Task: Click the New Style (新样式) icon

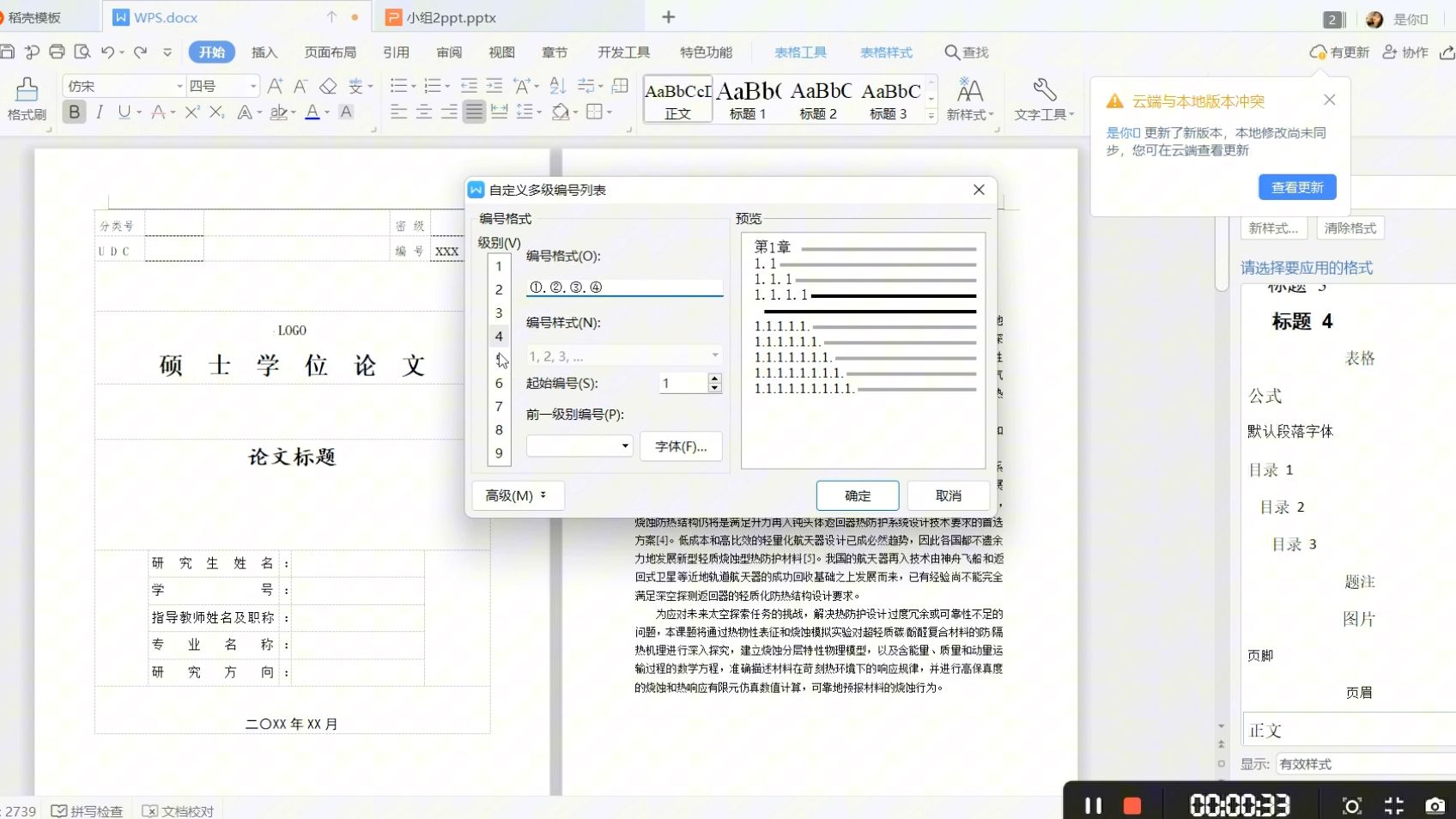Action: click(x=970, y=89)
